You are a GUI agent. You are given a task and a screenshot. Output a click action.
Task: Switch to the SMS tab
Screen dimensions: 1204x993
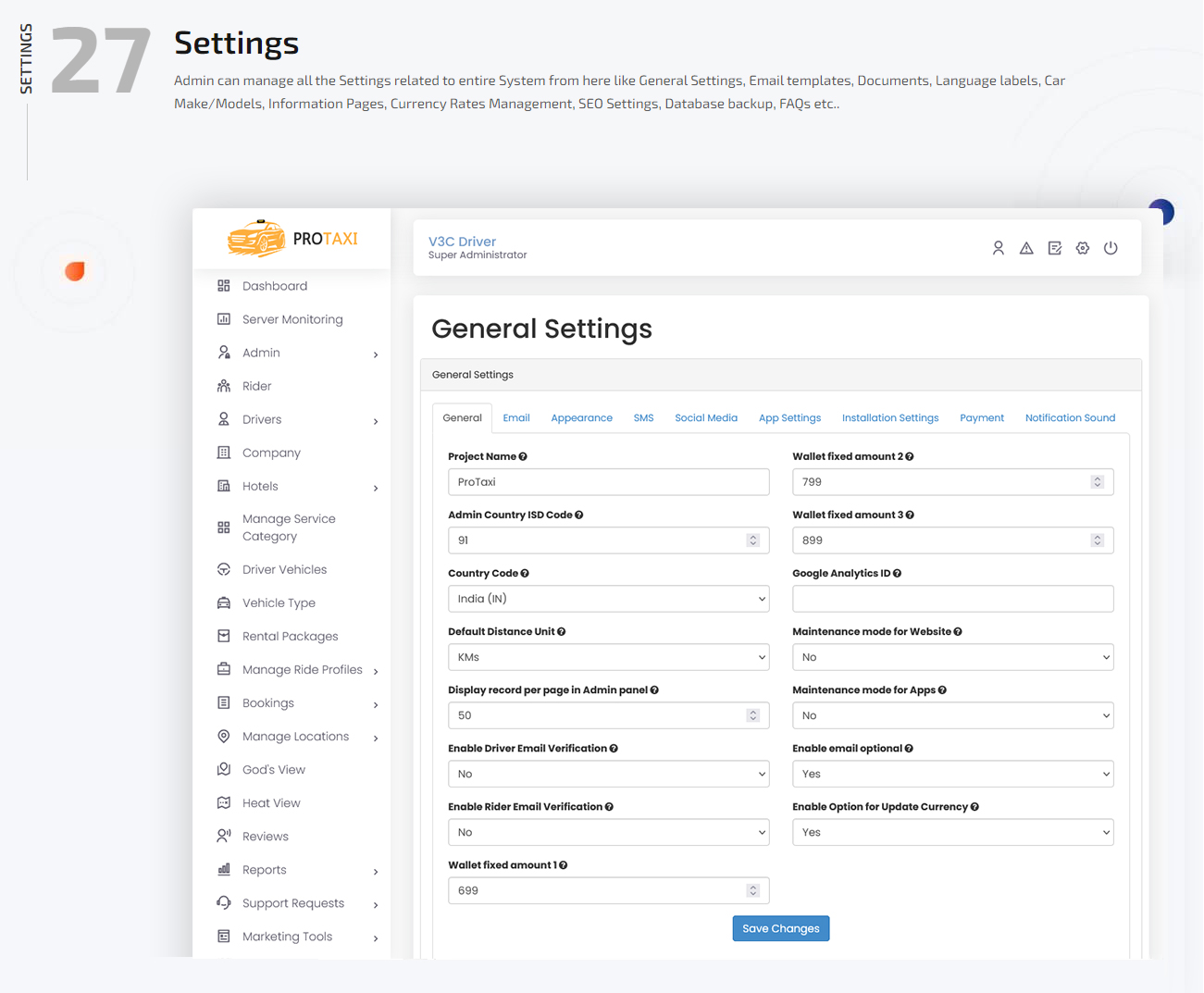pos(644,417)
